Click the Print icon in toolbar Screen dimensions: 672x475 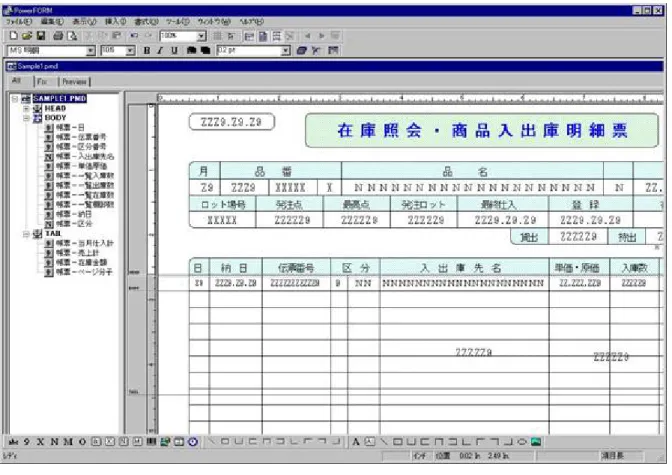[x=58, y=36]
